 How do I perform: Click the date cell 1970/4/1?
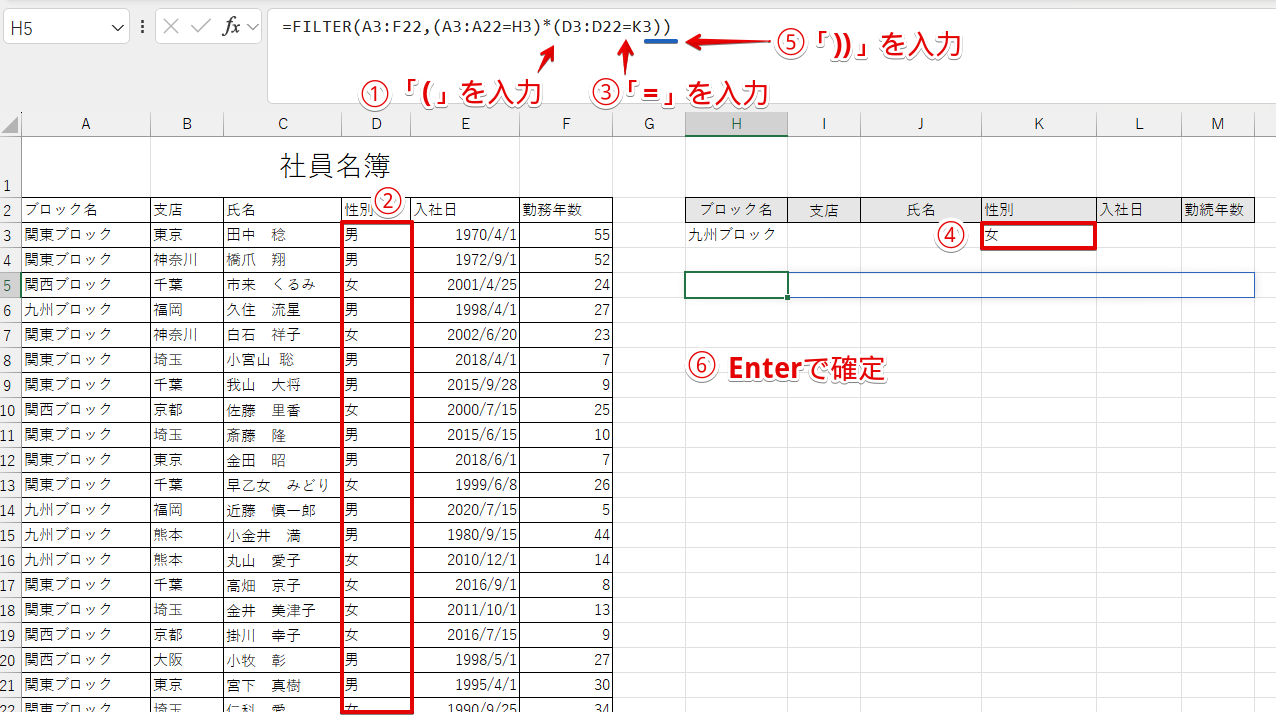(465, 235)
